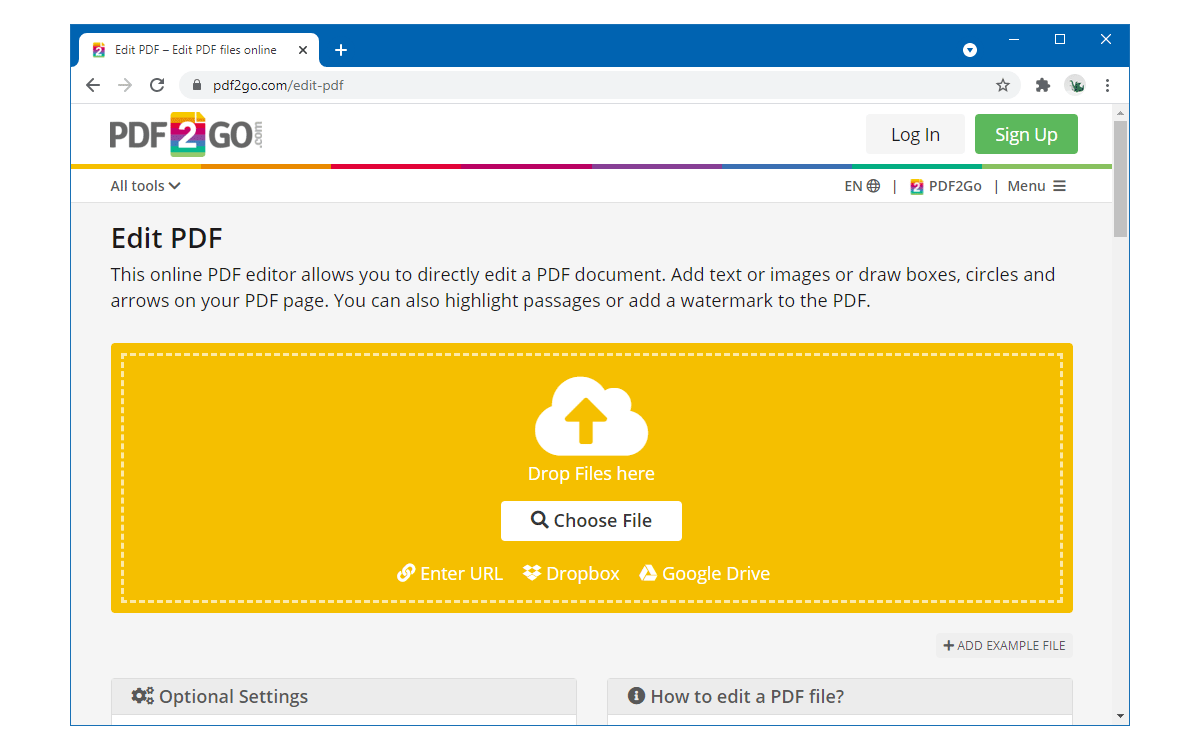Viewport: 1200px width, 750px height.
Task: Open the Chrome three-dot menu
Action: tap(1108, 86)
